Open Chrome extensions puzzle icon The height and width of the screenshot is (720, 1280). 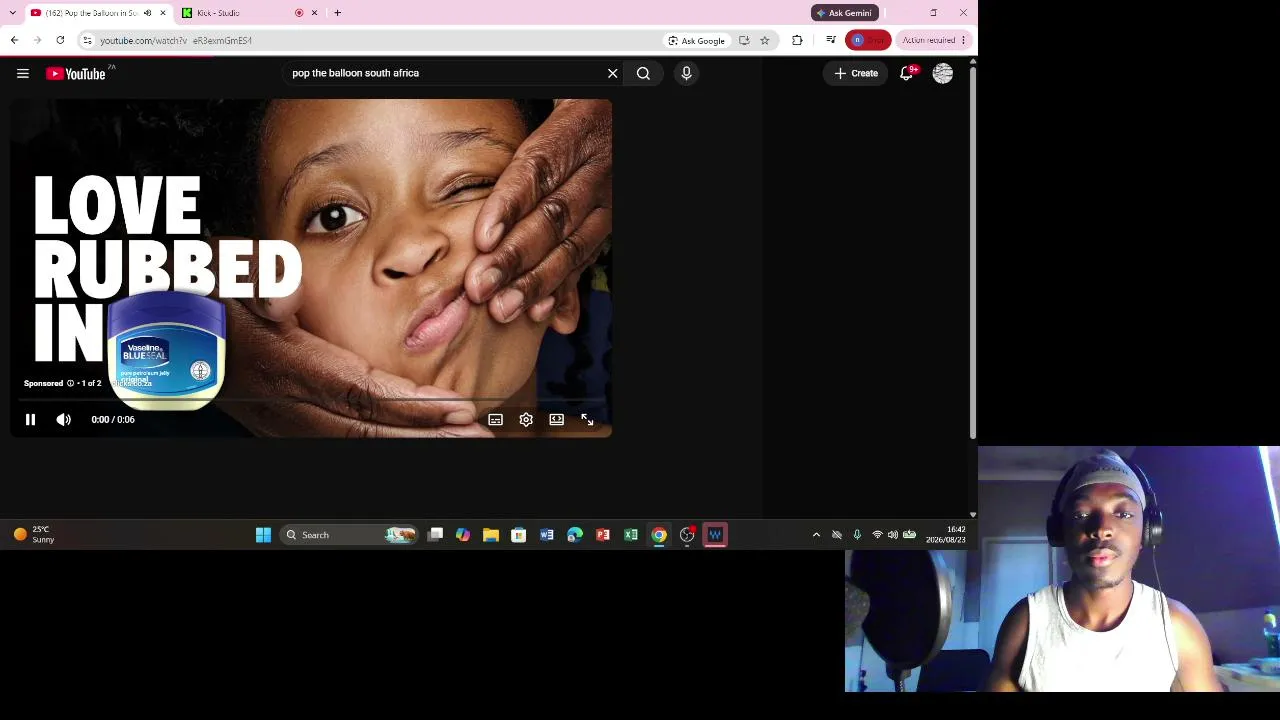(797, 40)
